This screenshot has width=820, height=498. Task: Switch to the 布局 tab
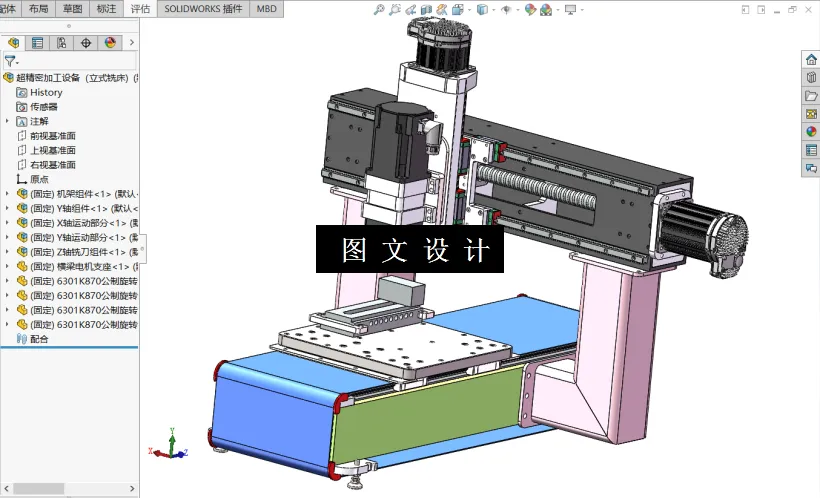[x=39, y=8]
